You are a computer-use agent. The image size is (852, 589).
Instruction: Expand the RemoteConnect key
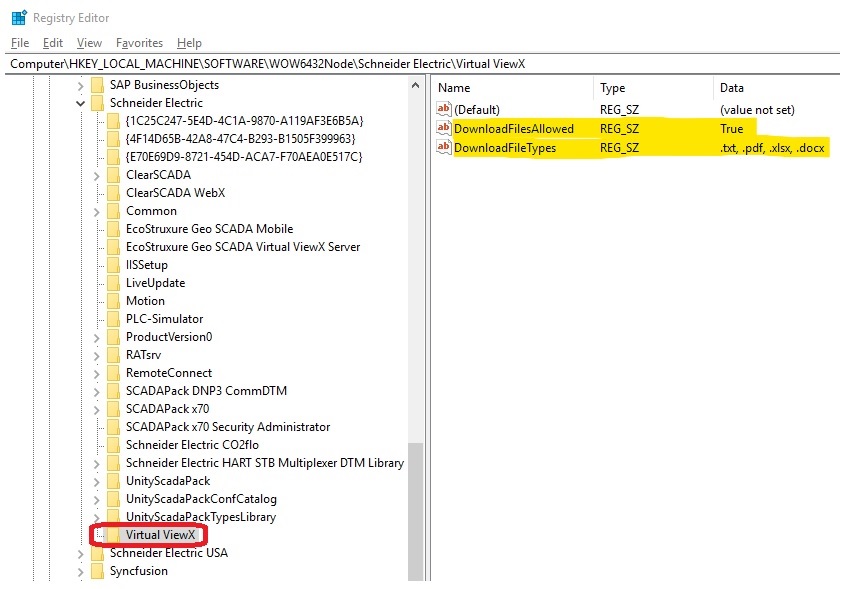[x=97, y=373]
